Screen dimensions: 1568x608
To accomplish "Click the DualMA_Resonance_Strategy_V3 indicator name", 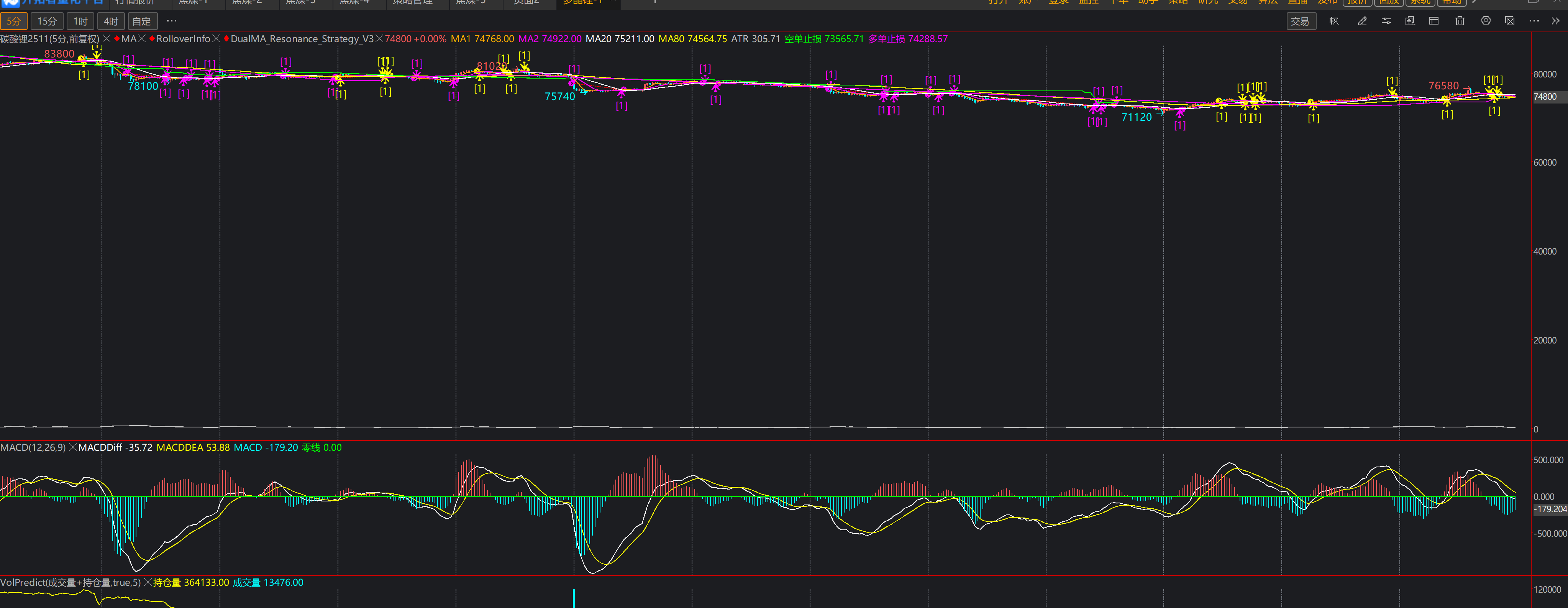I will (302, 39).
